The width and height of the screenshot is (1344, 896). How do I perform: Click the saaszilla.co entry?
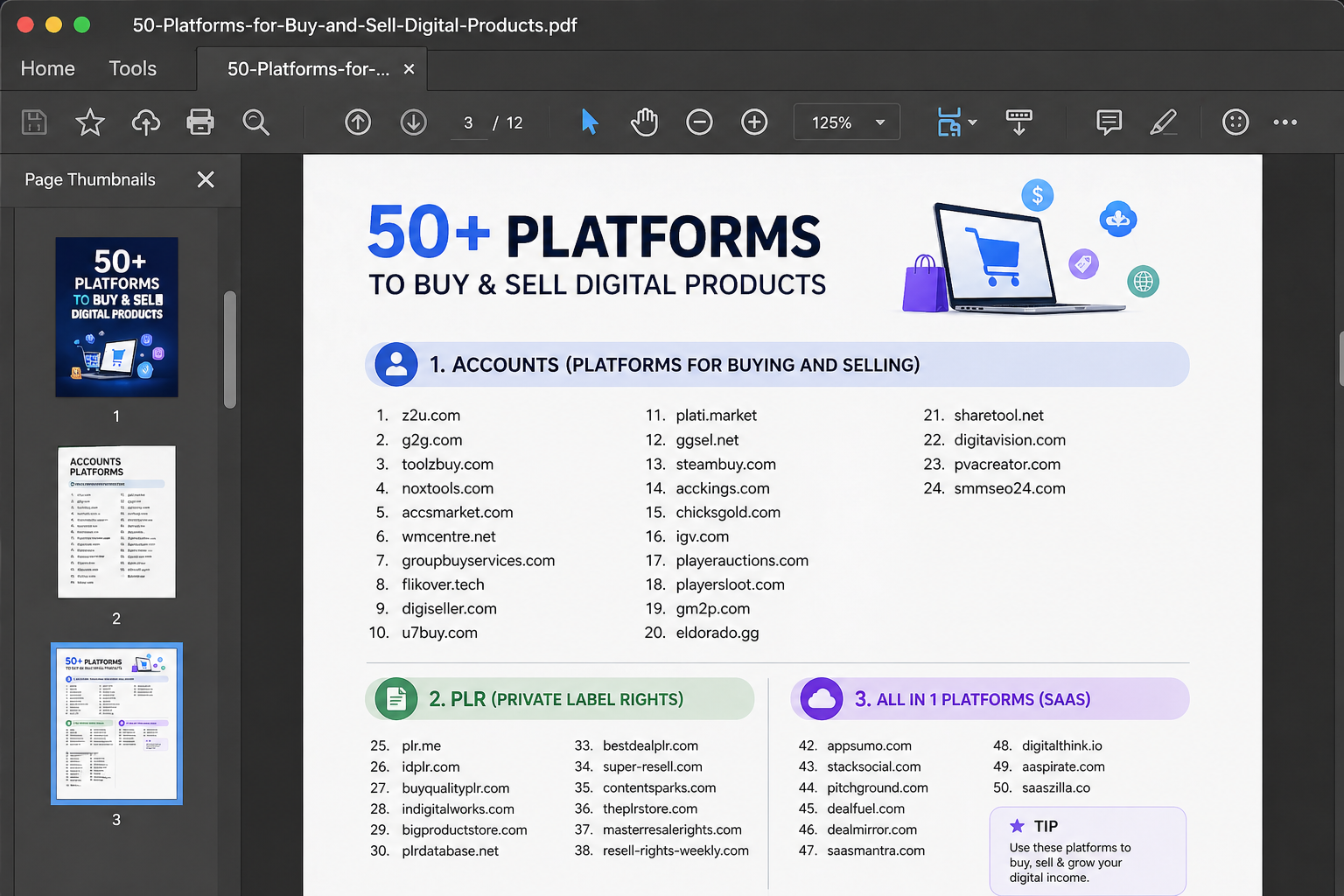1056,788
